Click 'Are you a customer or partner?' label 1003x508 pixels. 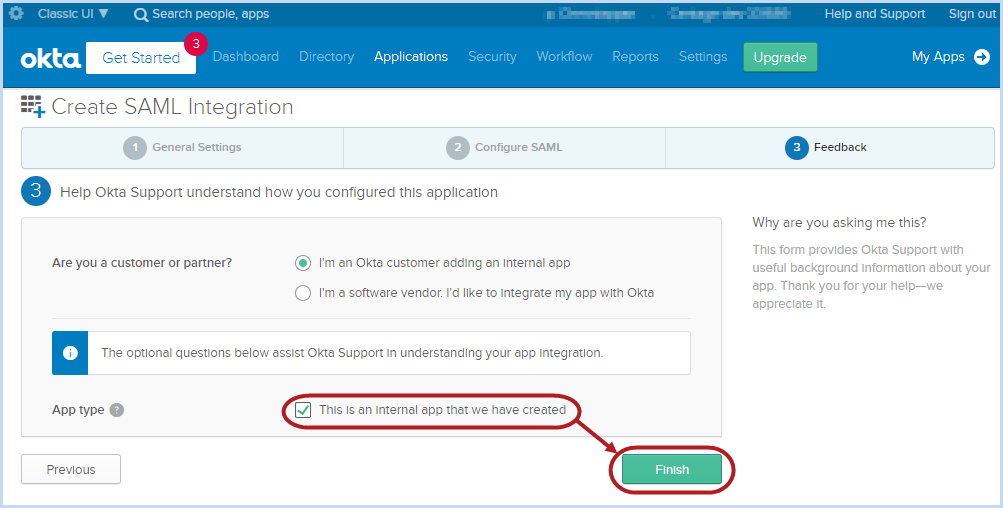142,263
